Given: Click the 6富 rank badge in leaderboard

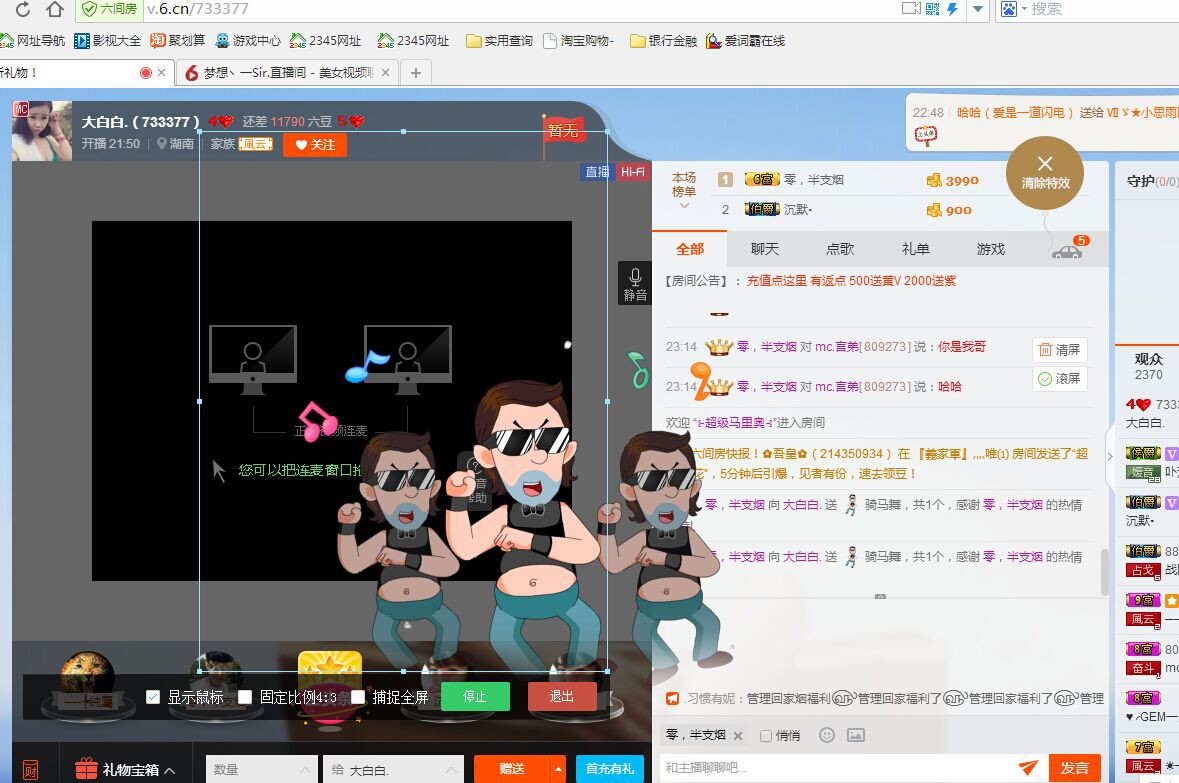Looking at the screenshot, I should click(762, 180).
